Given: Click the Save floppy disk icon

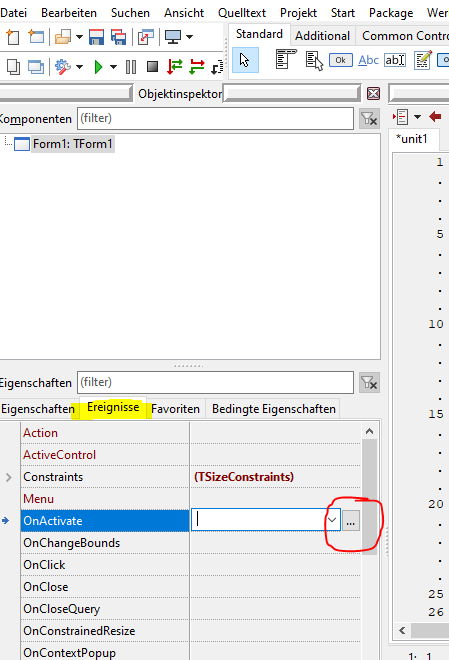Looking at the screenshot, I should pos(96,37).
